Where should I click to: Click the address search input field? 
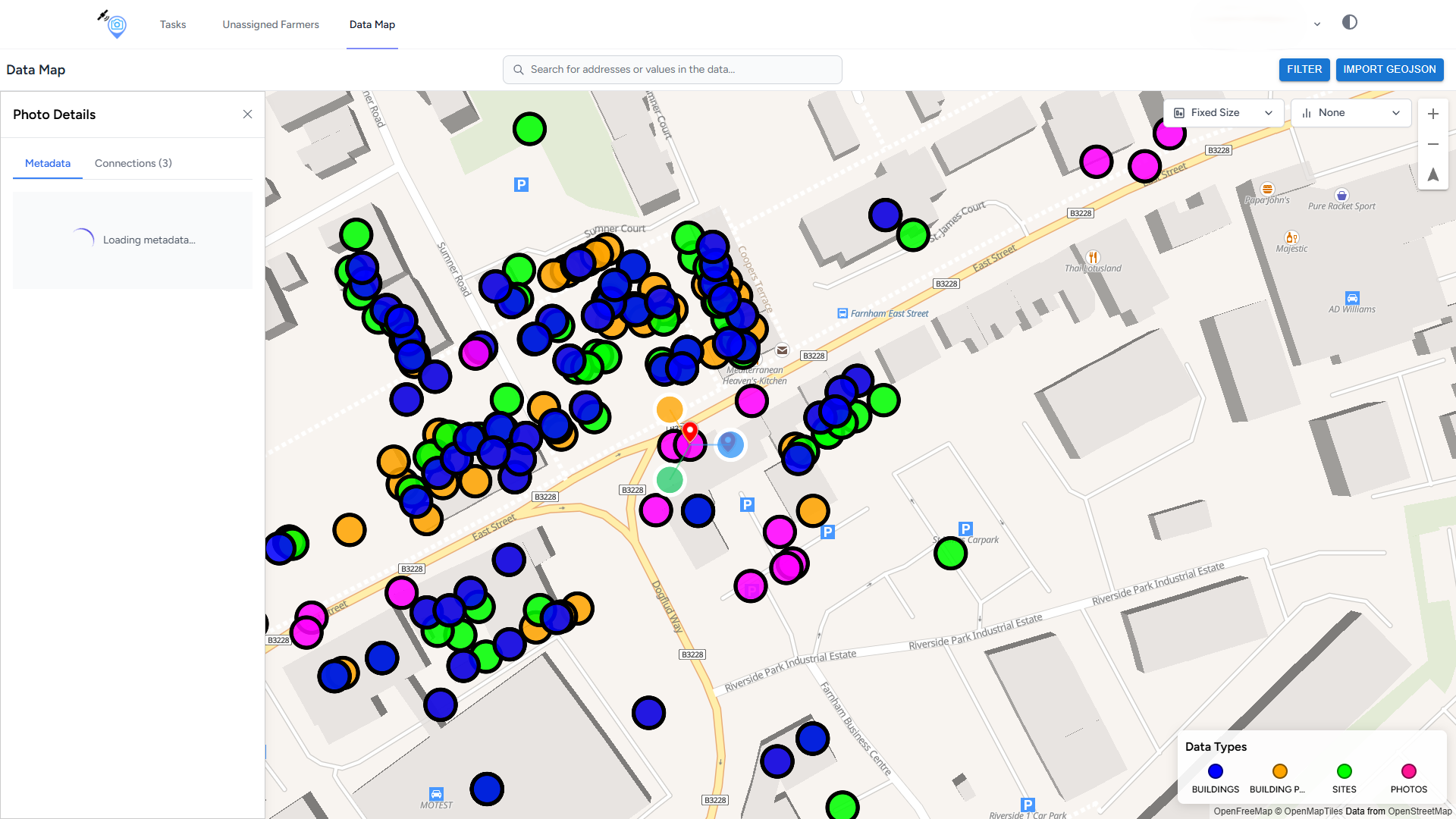(672, 70)
